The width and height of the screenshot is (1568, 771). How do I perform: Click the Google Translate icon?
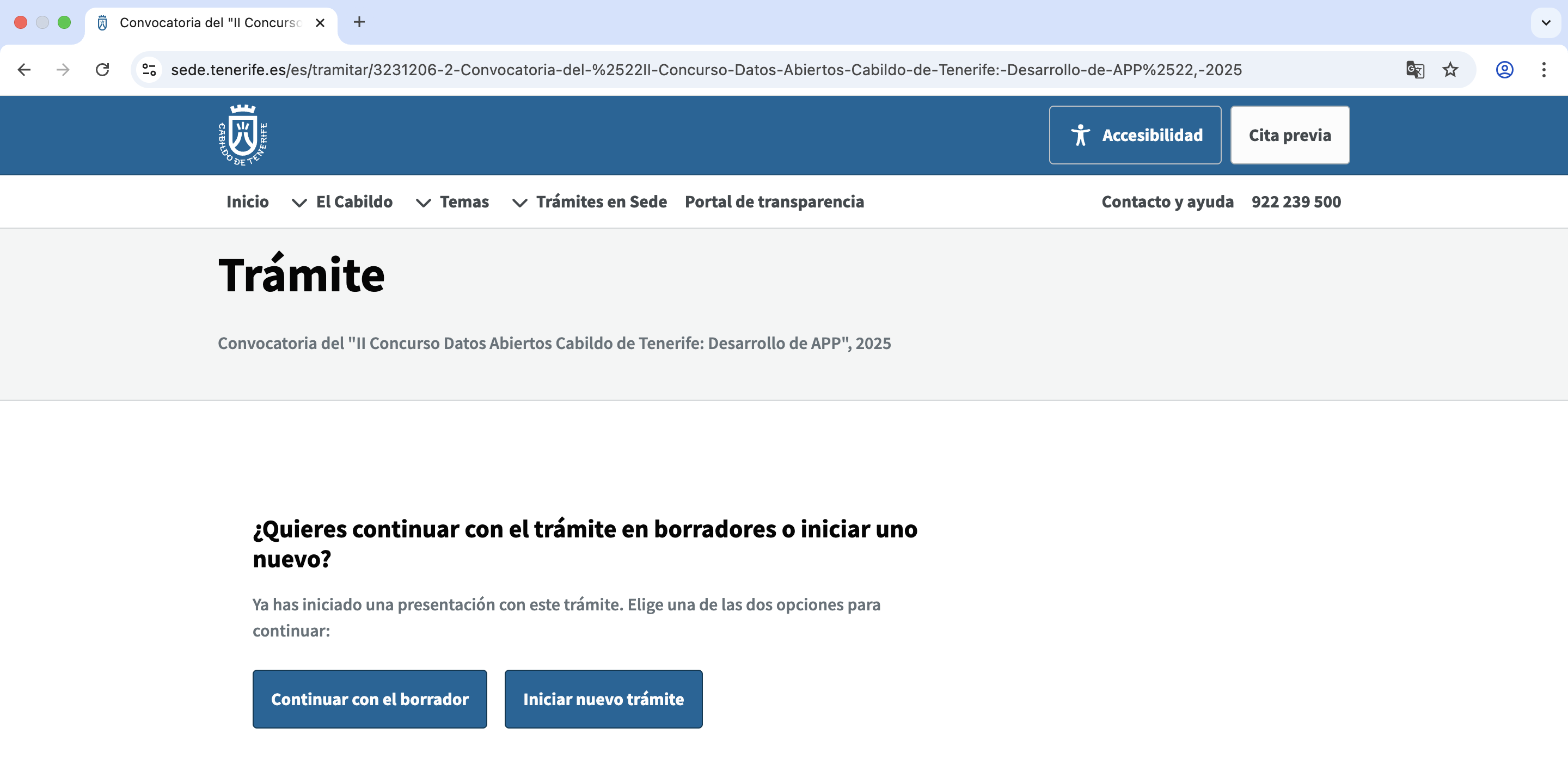tap(1414, 70)
